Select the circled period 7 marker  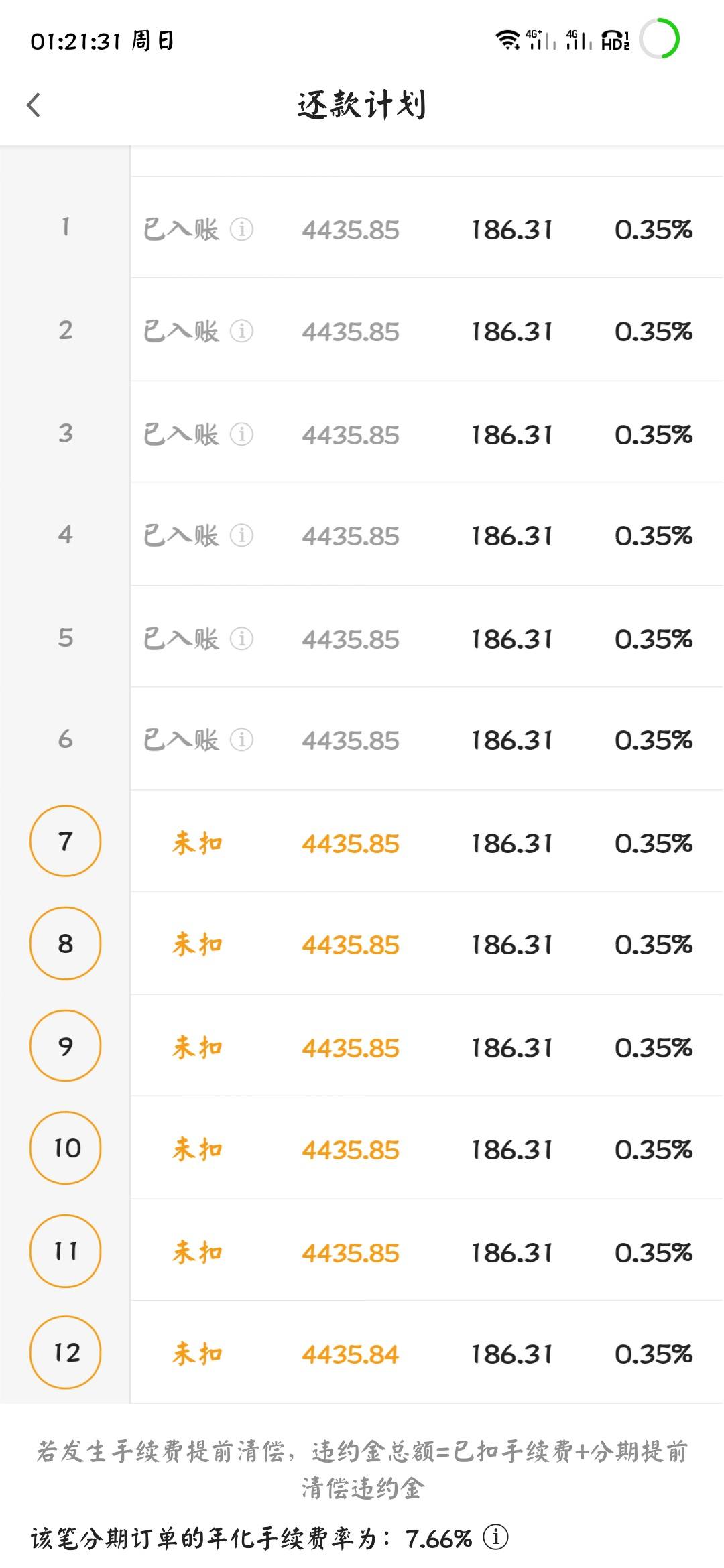65,841
